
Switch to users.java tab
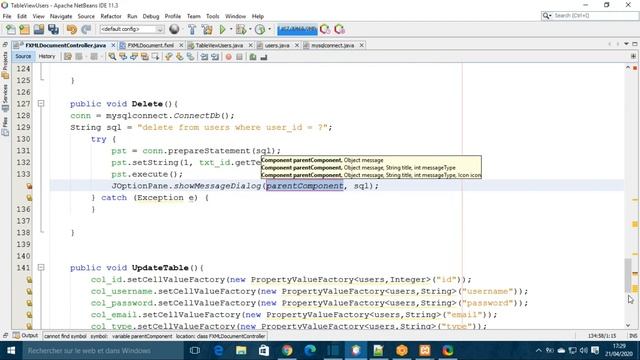(277, 45)
